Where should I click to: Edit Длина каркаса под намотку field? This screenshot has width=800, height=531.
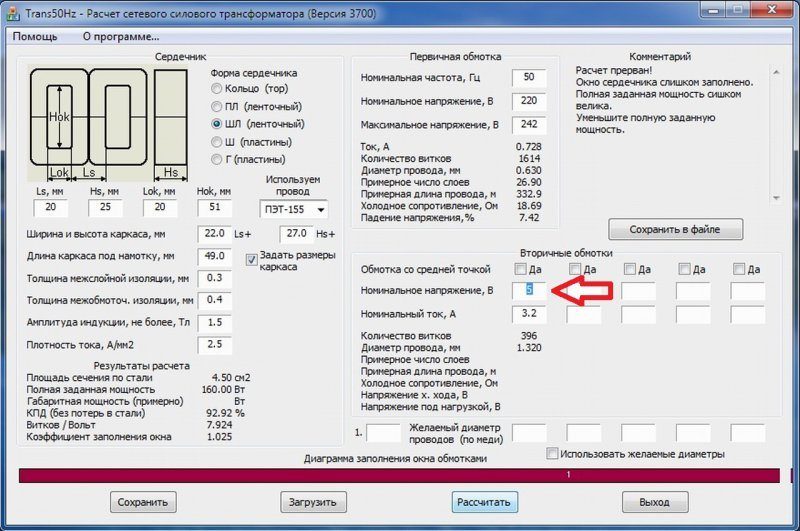(215, 256)
